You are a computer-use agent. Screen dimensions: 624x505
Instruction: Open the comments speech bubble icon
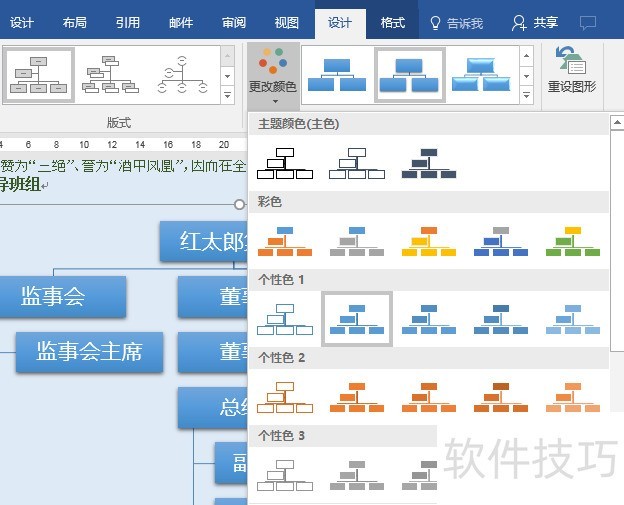pyautogui.click(x=588, y=23)
